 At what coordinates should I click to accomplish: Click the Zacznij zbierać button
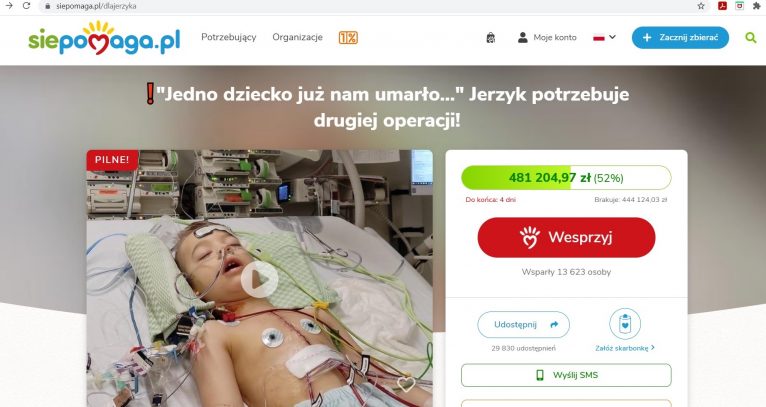(x=680, y=38)
